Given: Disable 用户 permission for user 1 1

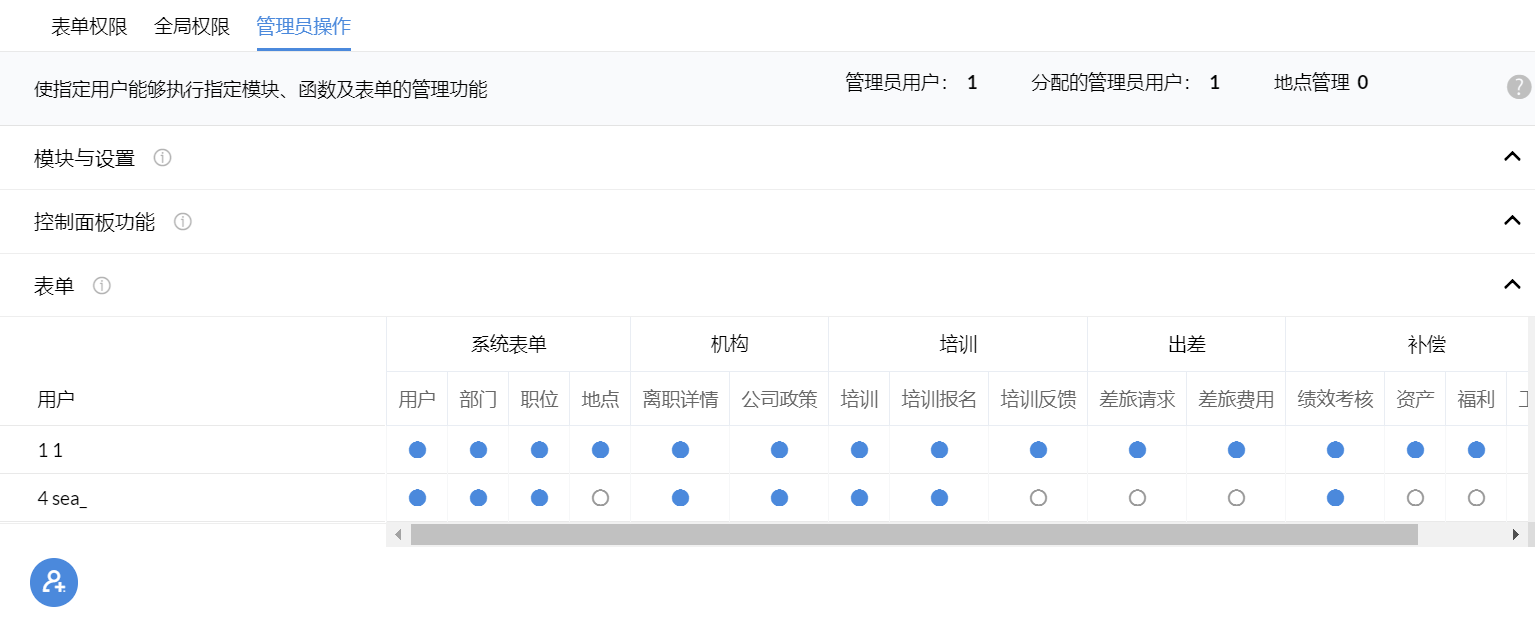Looking at the screenshot, I should point(417,450).
